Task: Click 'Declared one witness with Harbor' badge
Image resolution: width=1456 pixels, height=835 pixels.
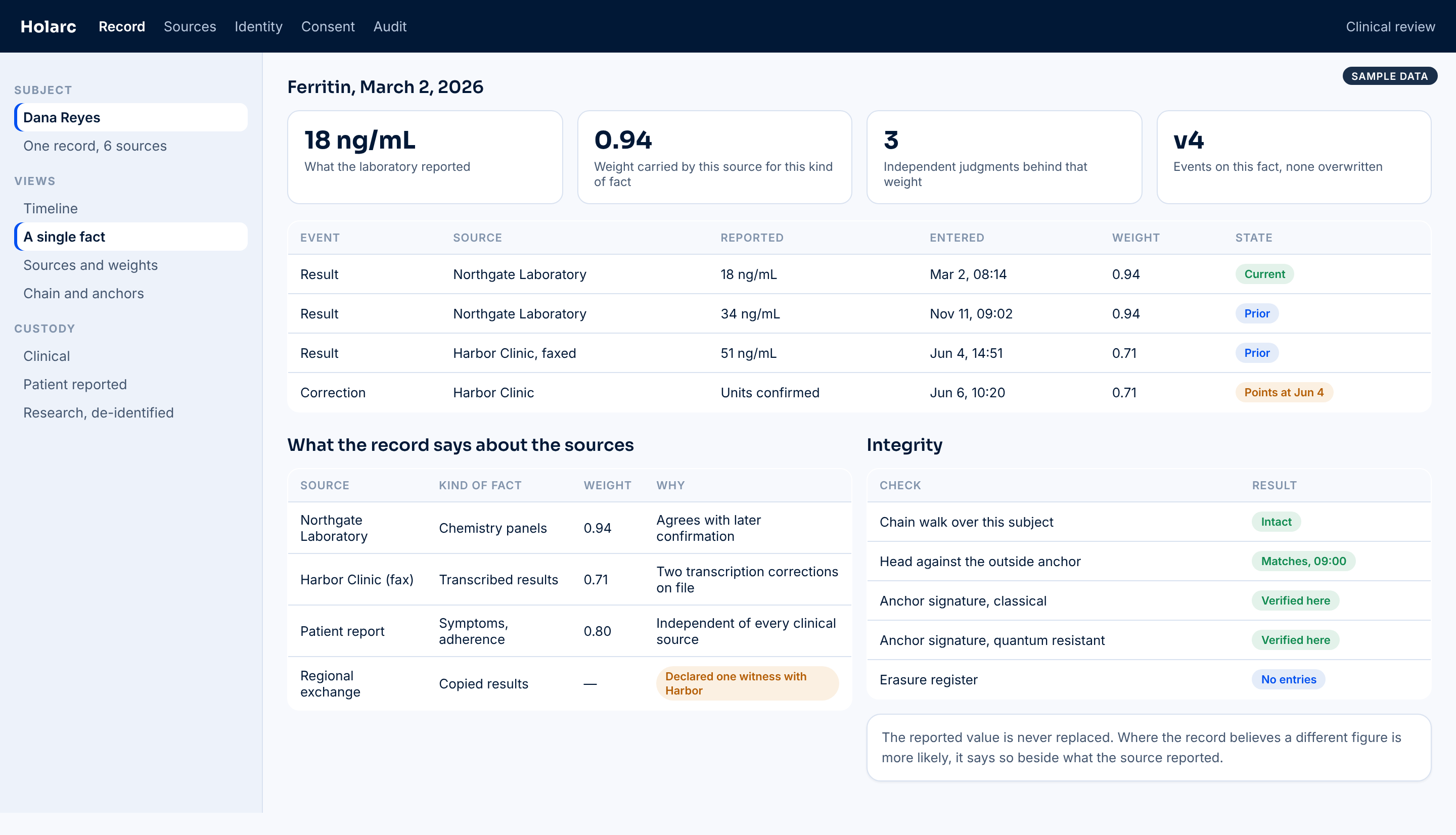Action: 747,683
